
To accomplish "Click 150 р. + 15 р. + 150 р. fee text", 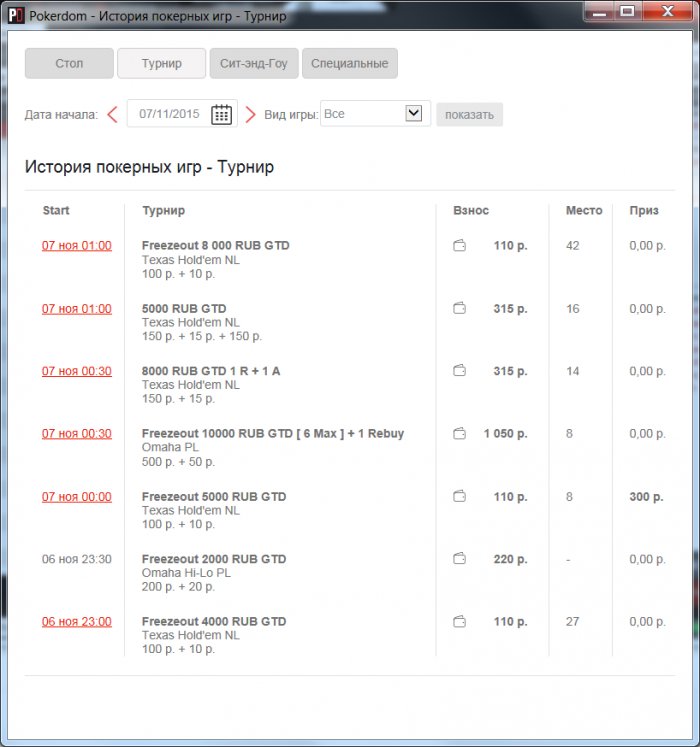I will click(202, 336).
